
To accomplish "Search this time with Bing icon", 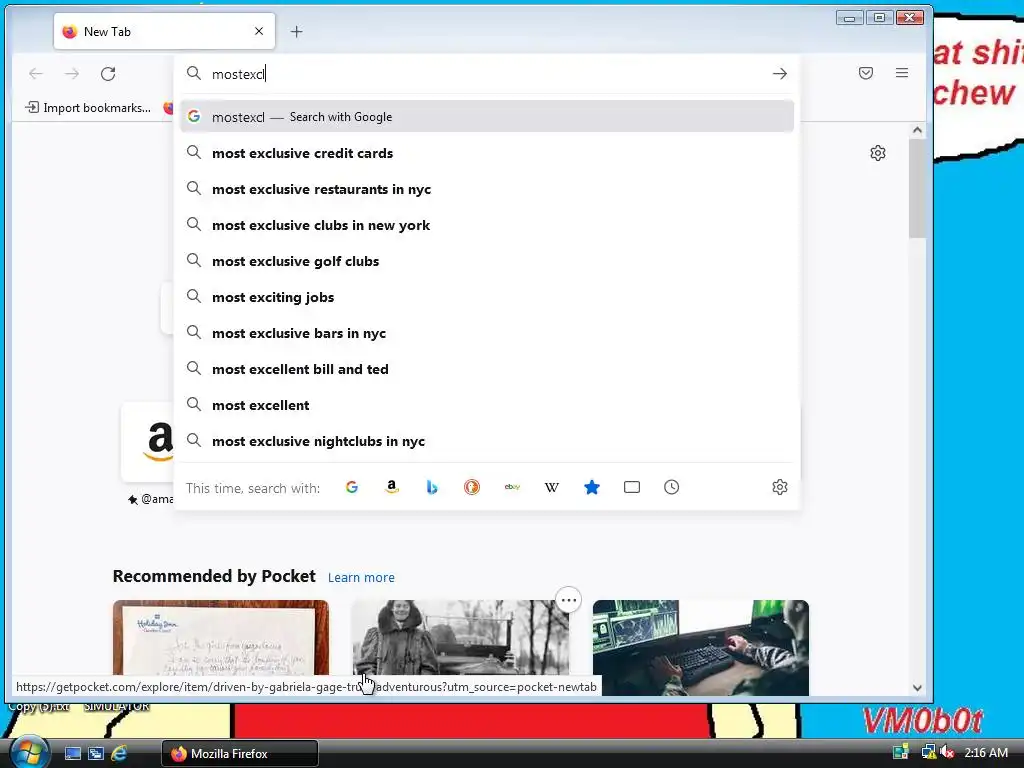I will coord(432,487).
